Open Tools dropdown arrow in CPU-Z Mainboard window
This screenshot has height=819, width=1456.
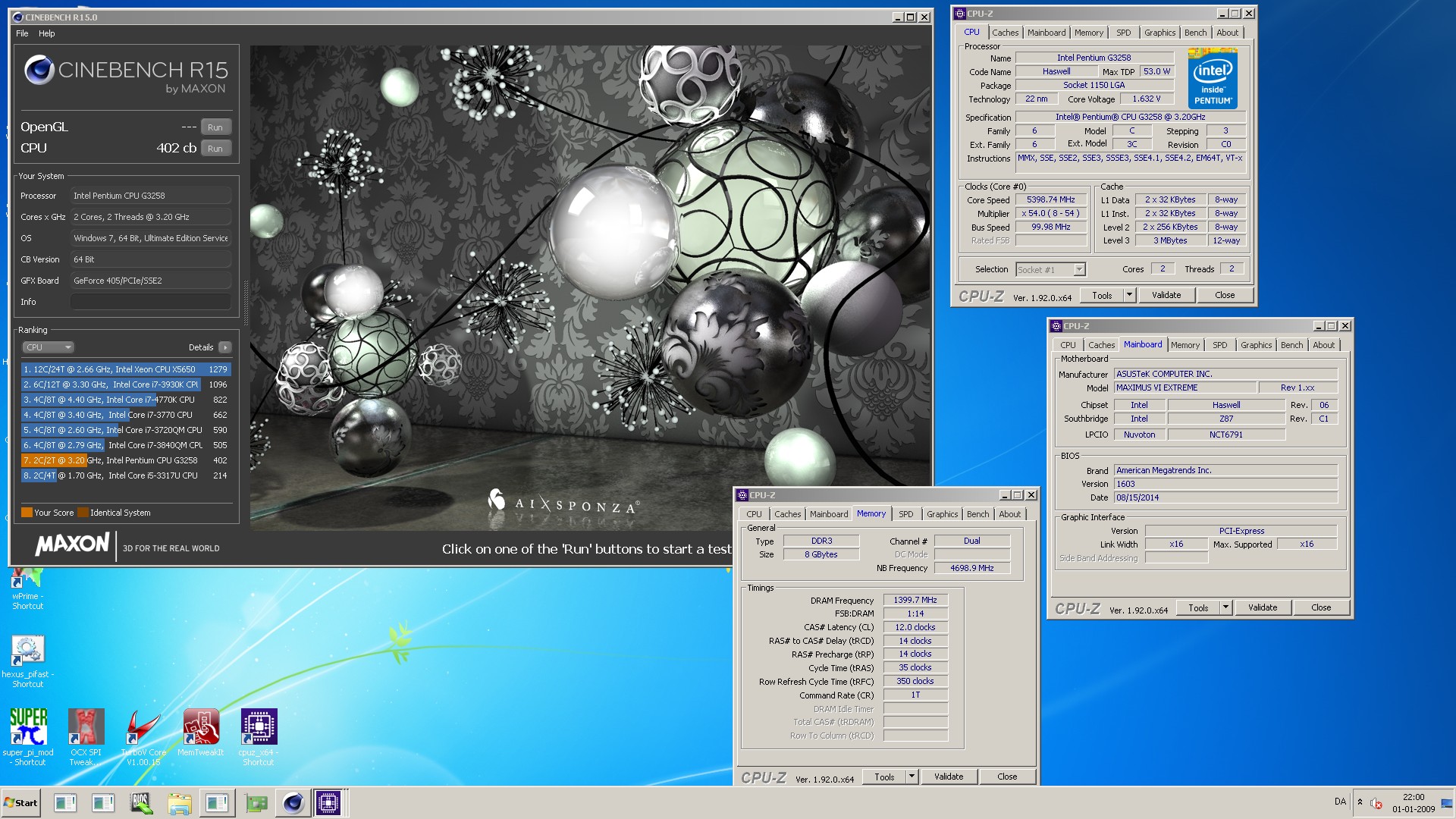pos(1225,607)
